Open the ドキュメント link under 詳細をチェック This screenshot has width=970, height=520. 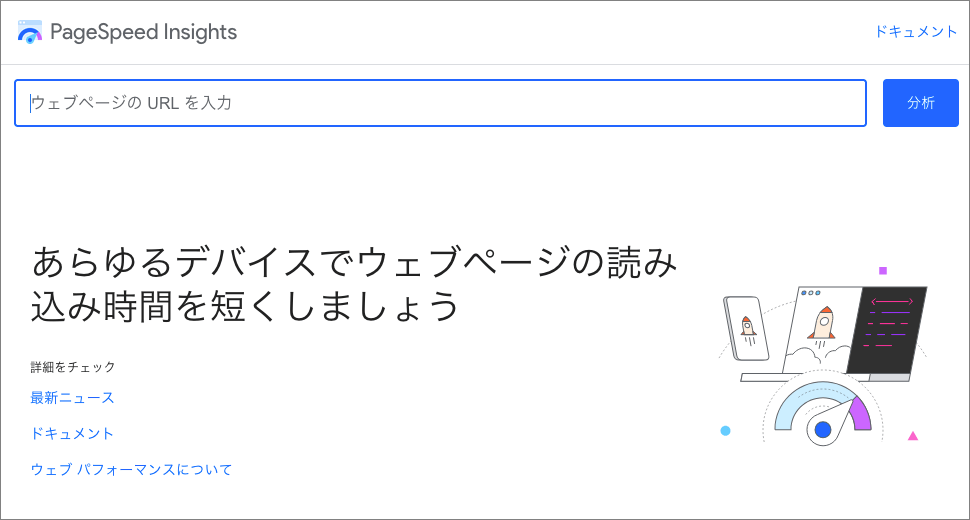72,433
